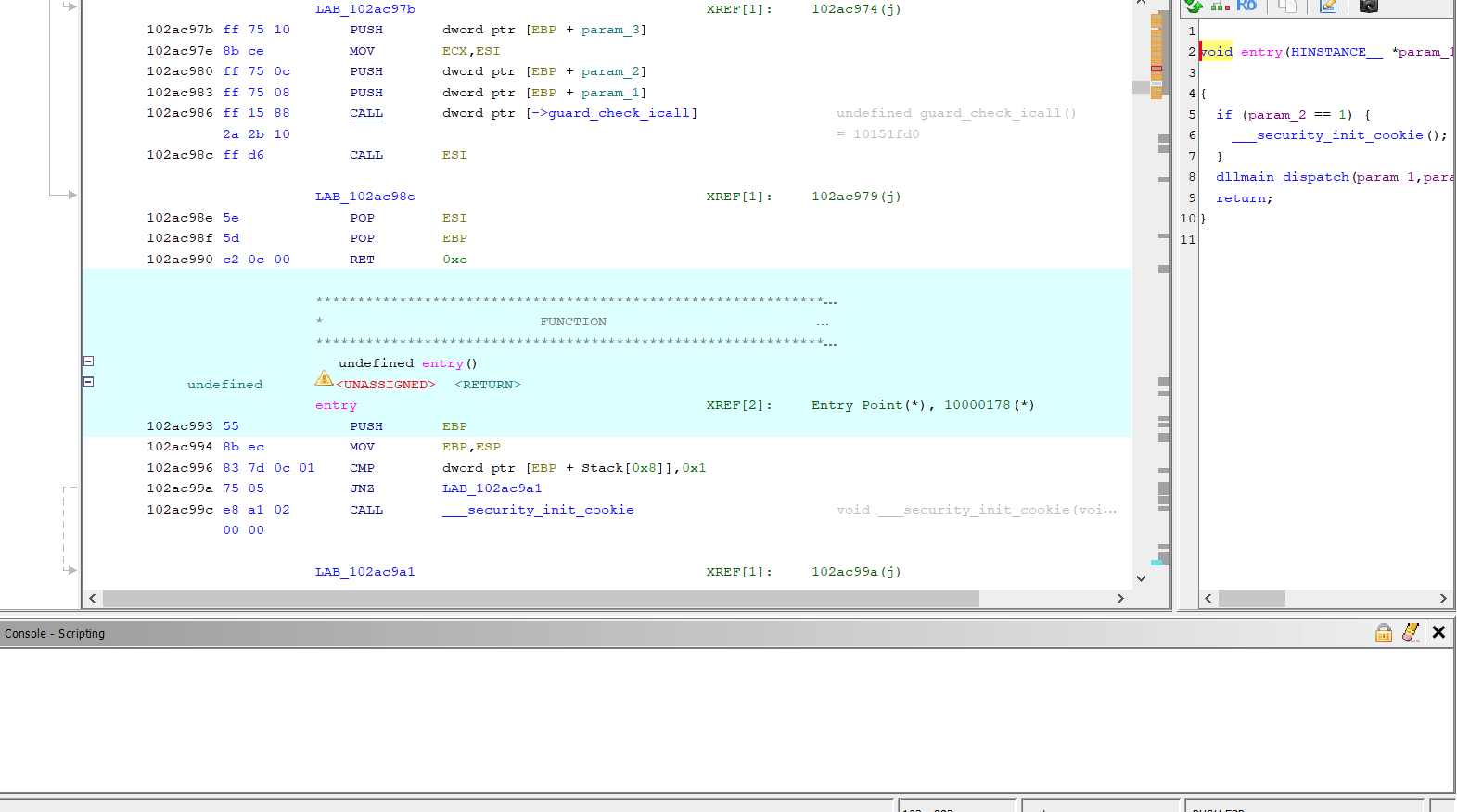Viewport: 1457px width, 812px height.
Task: Select the LAB_102ac9a1 label
Action: pos(365,572)
